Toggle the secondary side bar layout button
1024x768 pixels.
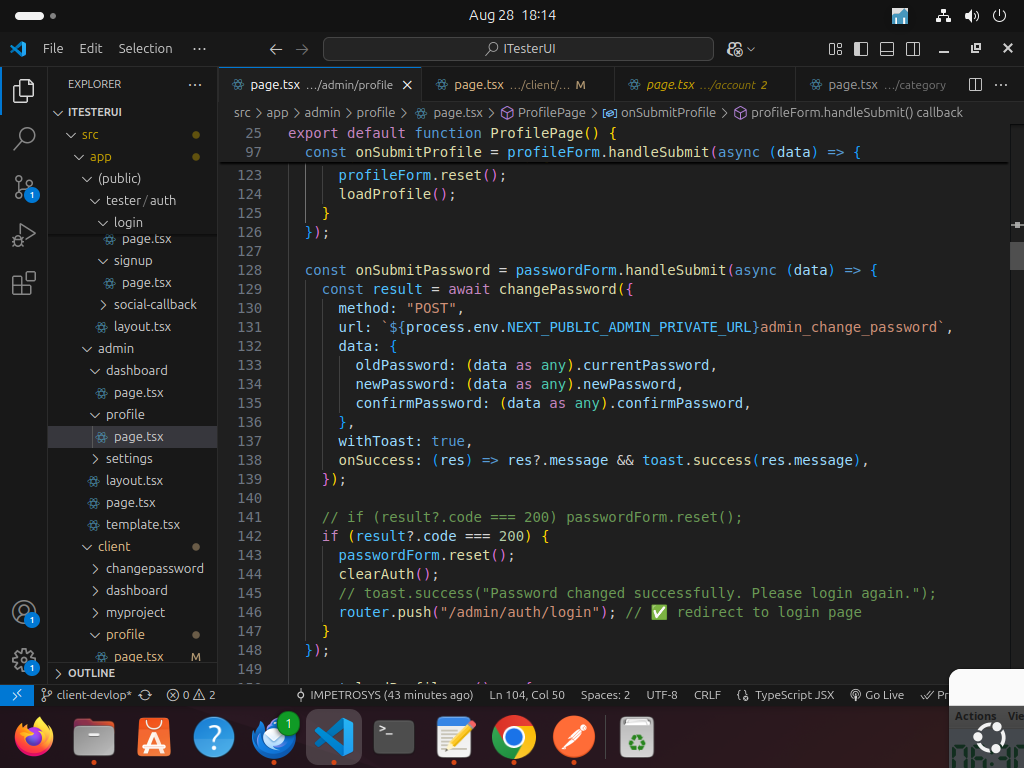pyautogui.click(x=913, y=49)
